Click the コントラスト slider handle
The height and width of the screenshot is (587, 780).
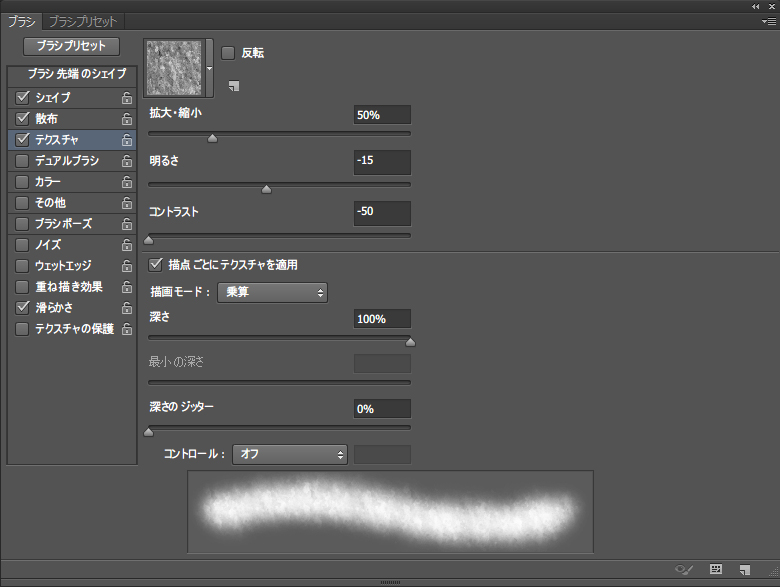[149, 240]
